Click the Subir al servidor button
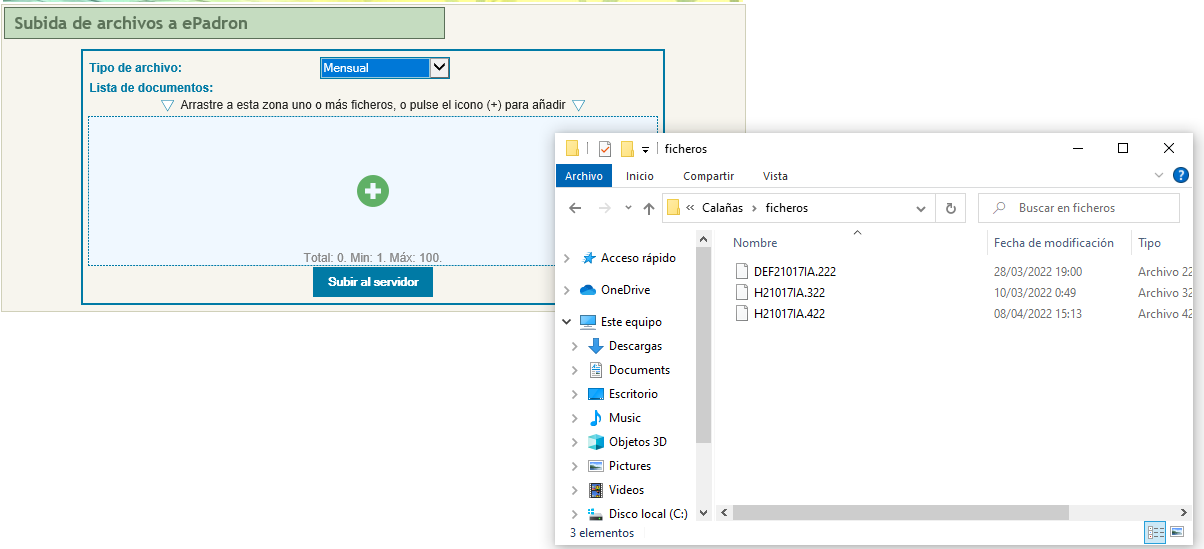This screenshot has height=549, width=1204. click(x=373, y=282)
